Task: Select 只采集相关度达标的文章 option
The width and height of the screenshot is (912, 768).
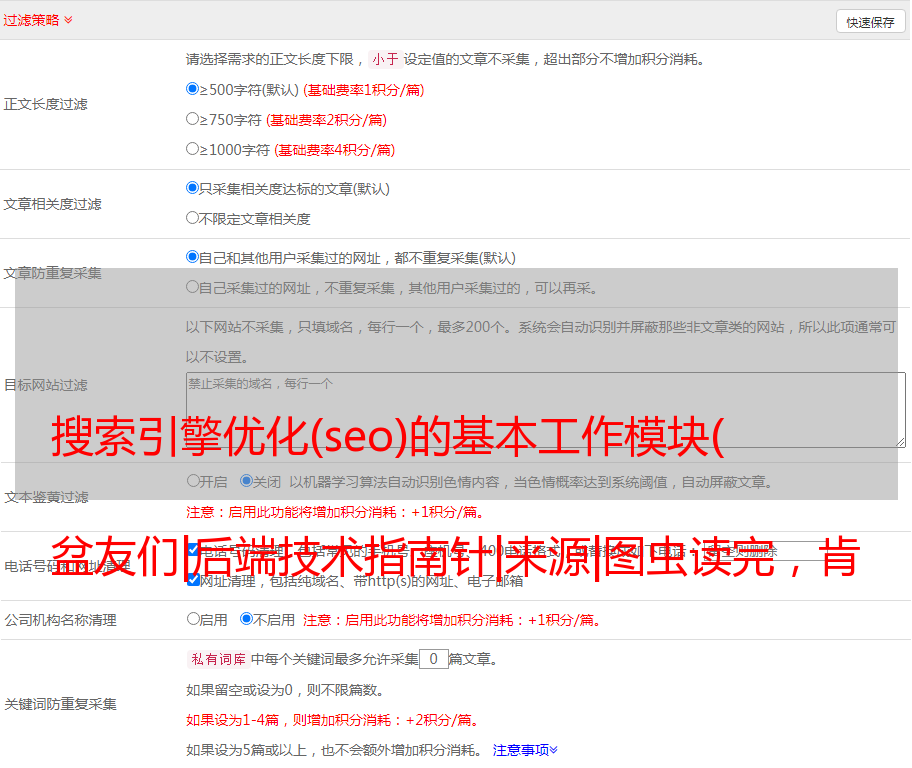Action: (x=193, y=188)
